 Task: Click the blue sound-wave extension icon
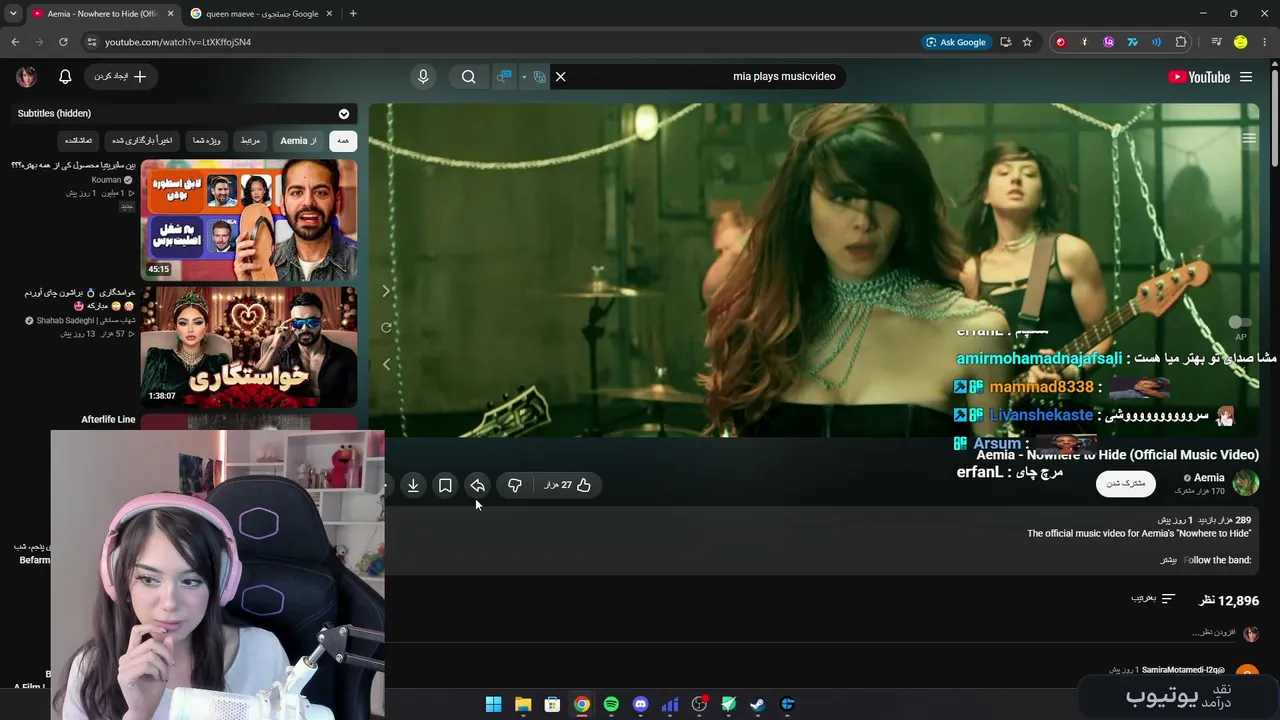click(x=1157, y=42)
